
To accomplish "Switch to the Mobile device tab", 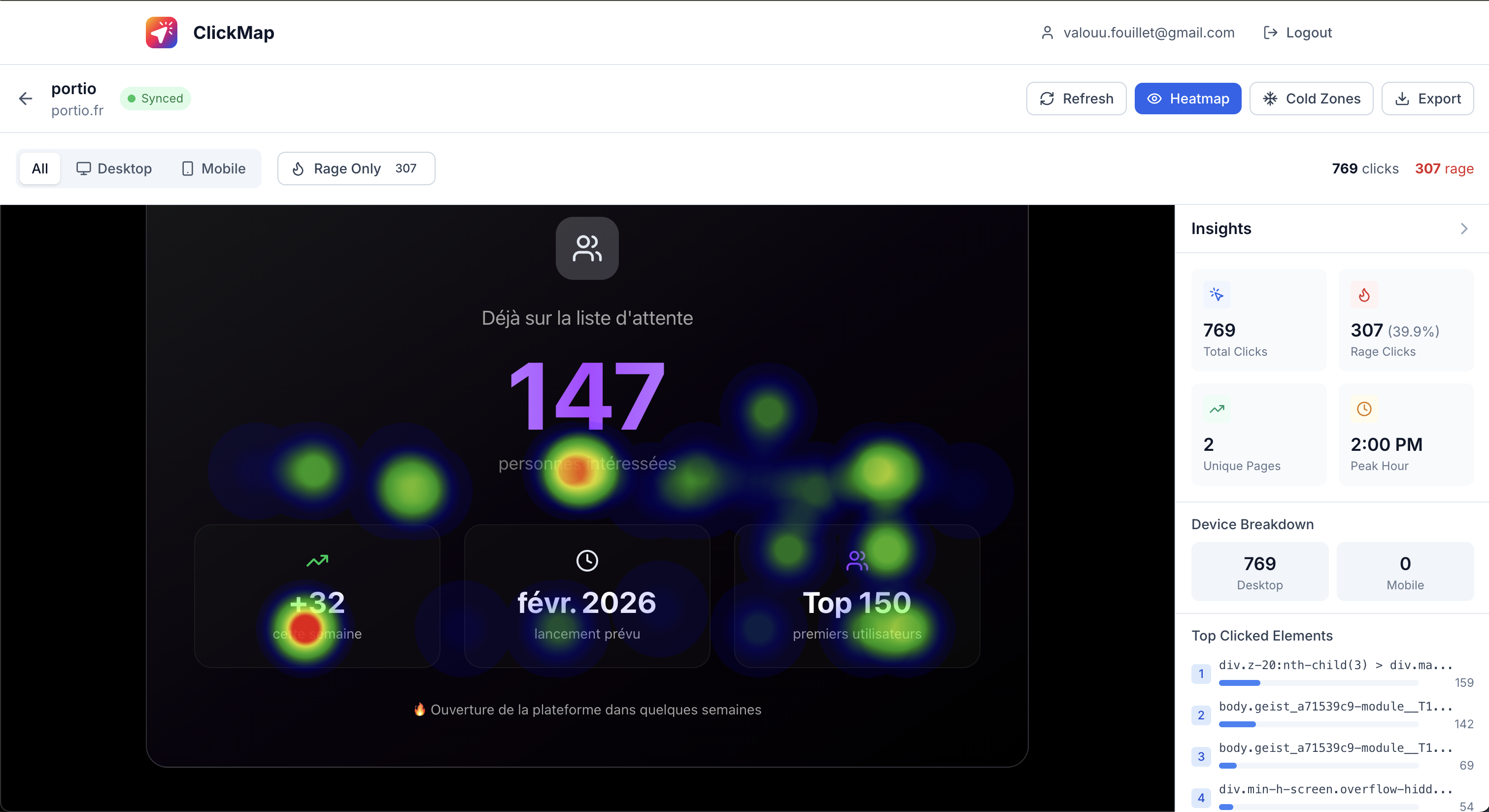I will 213,169.
